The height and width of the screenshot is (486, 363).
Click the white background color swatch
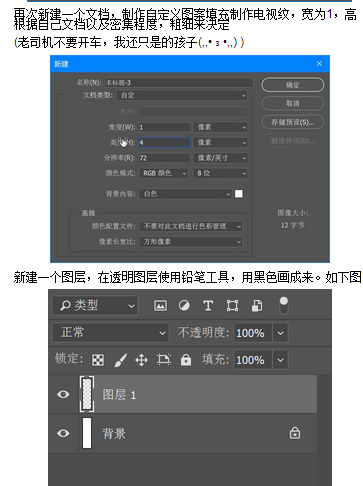(x=239, y=194)
